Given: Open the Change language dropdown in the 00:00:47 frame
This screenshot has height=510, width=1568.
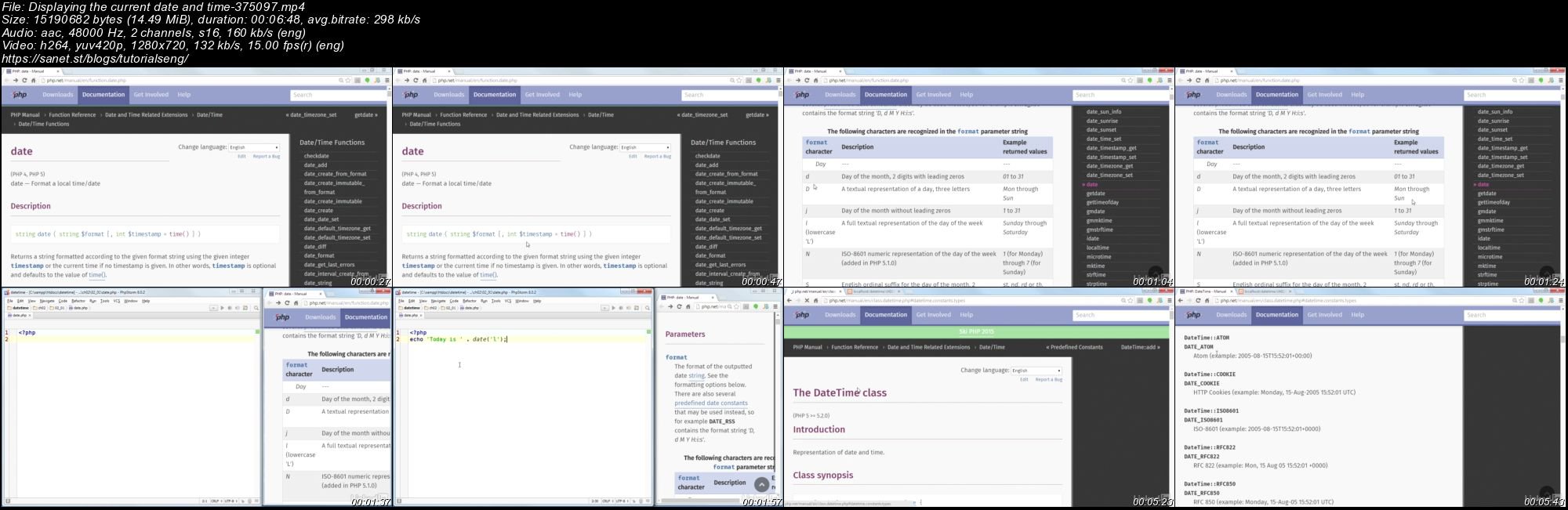Looking at the screenshot, I should (645, 147).
